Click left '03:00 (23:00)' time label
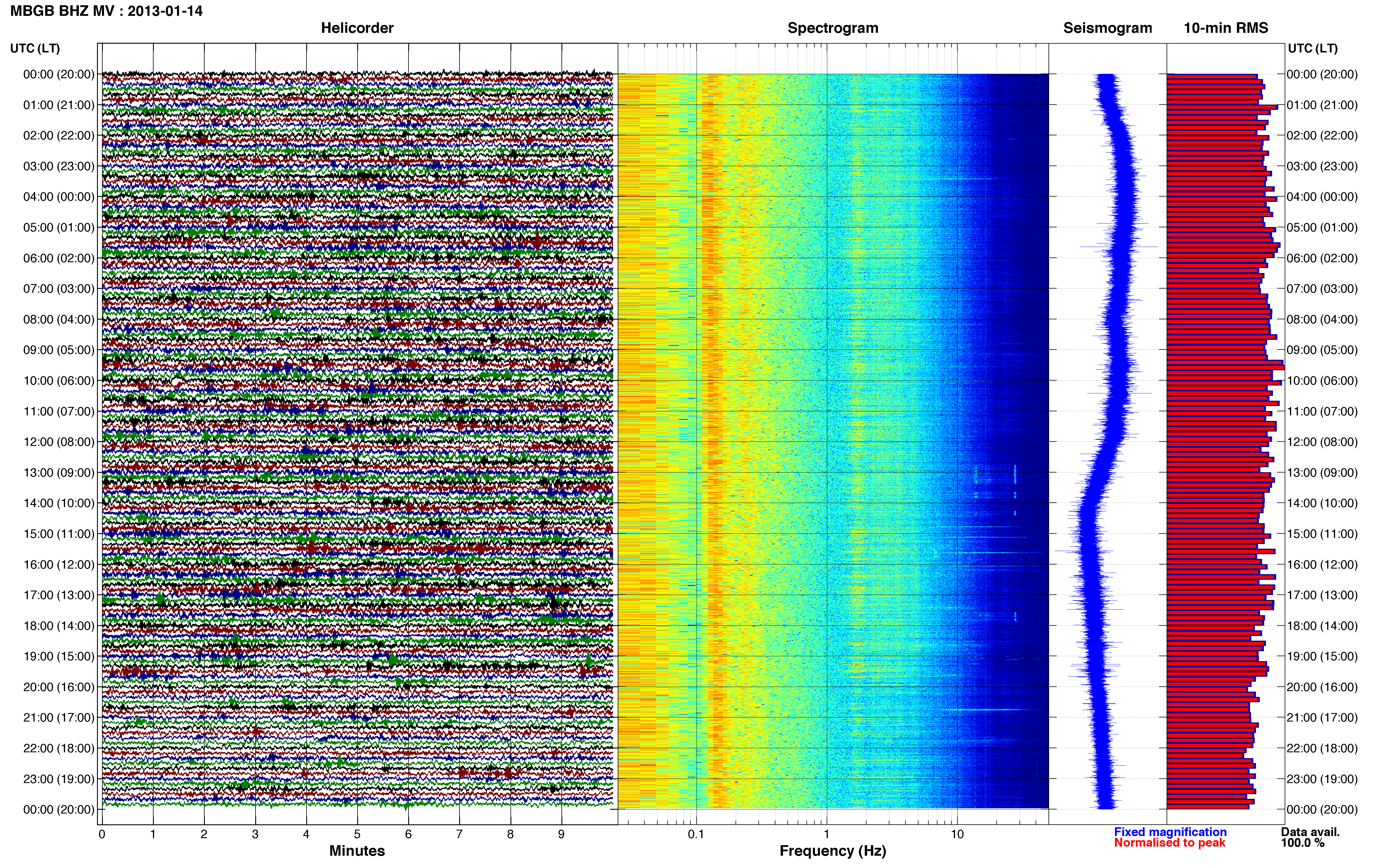 tap(59, 166)
